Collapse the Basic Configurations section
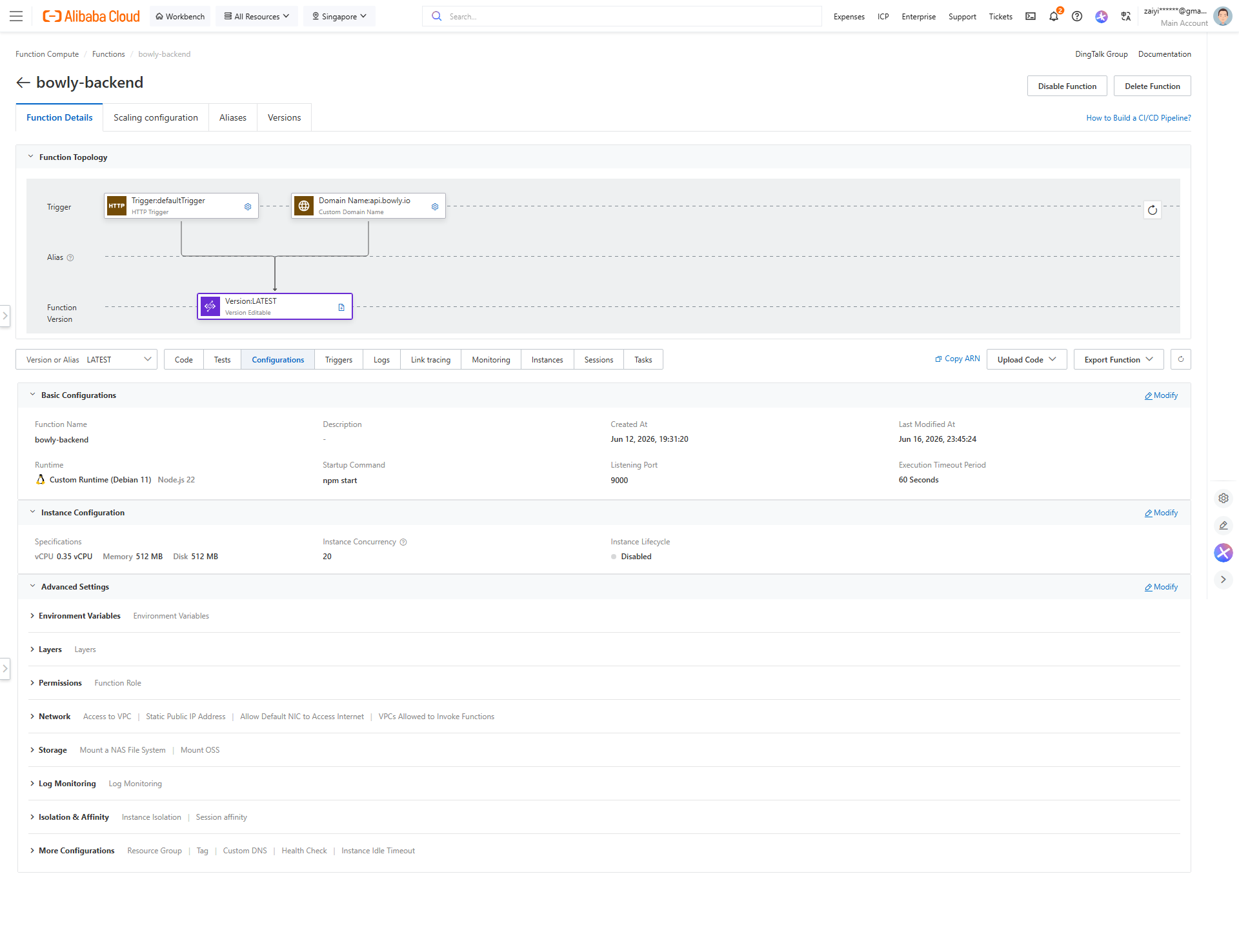 pos(32,395)
